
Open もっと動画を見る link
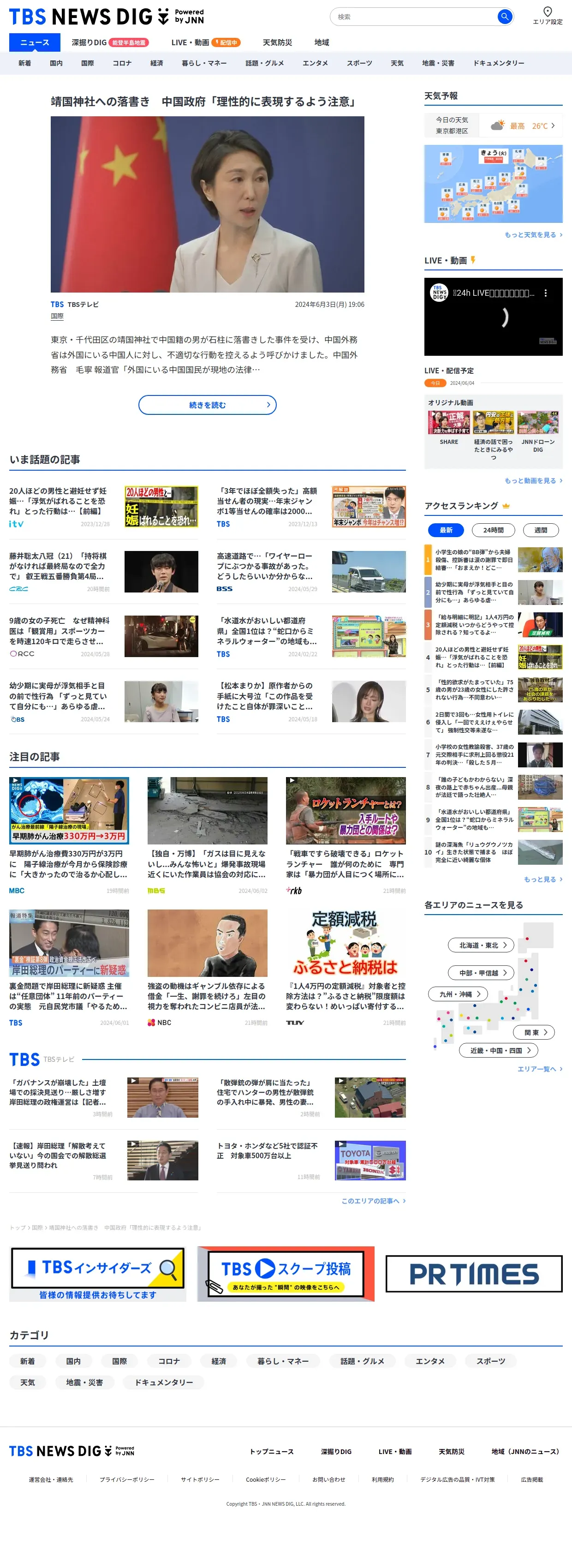pos(533,480)
